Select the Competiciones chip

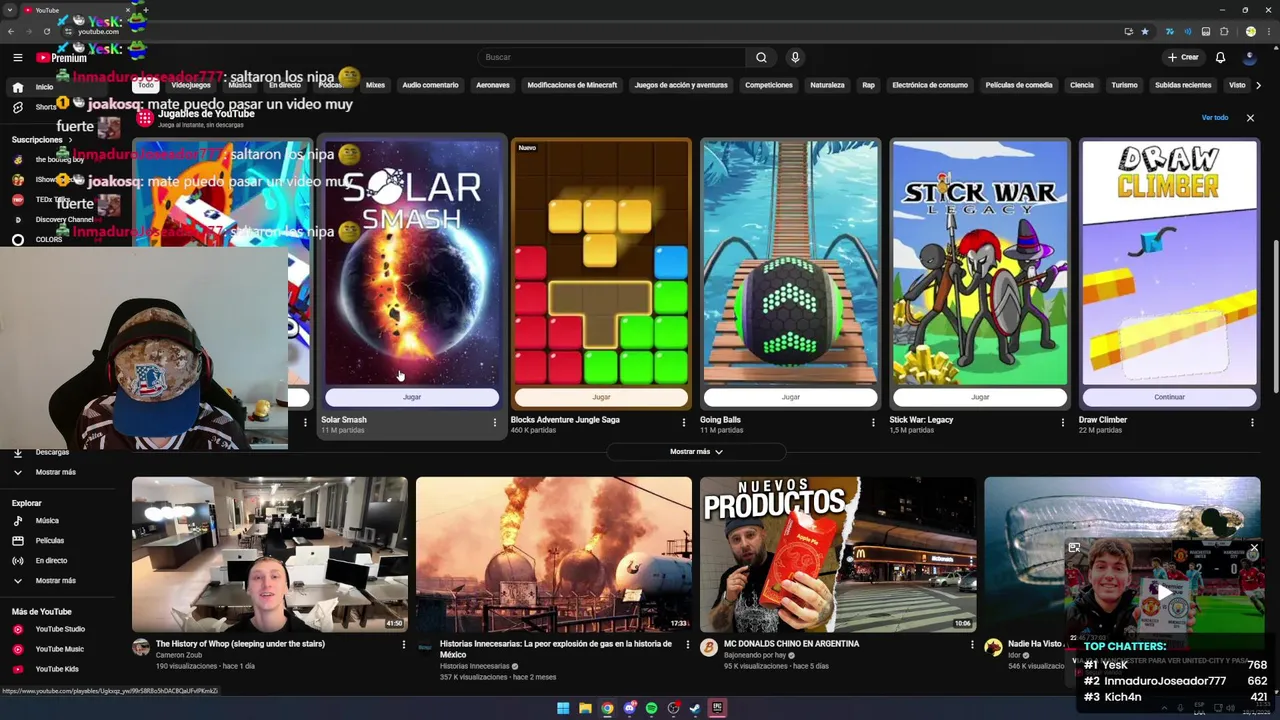click(769, 85)
